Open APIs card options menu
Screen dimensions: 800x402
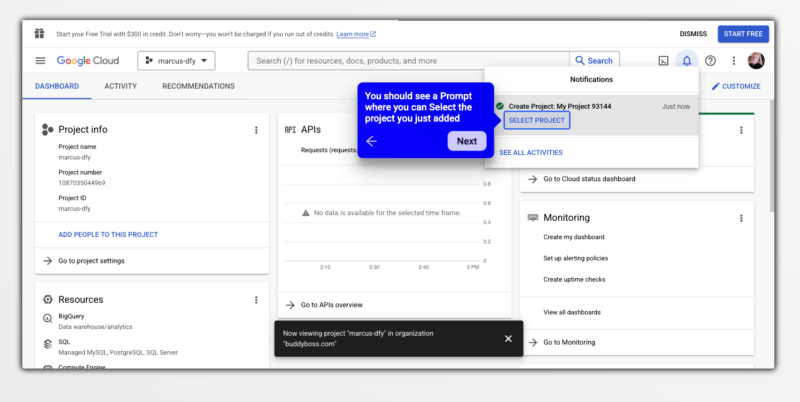[x=497, y=130]
